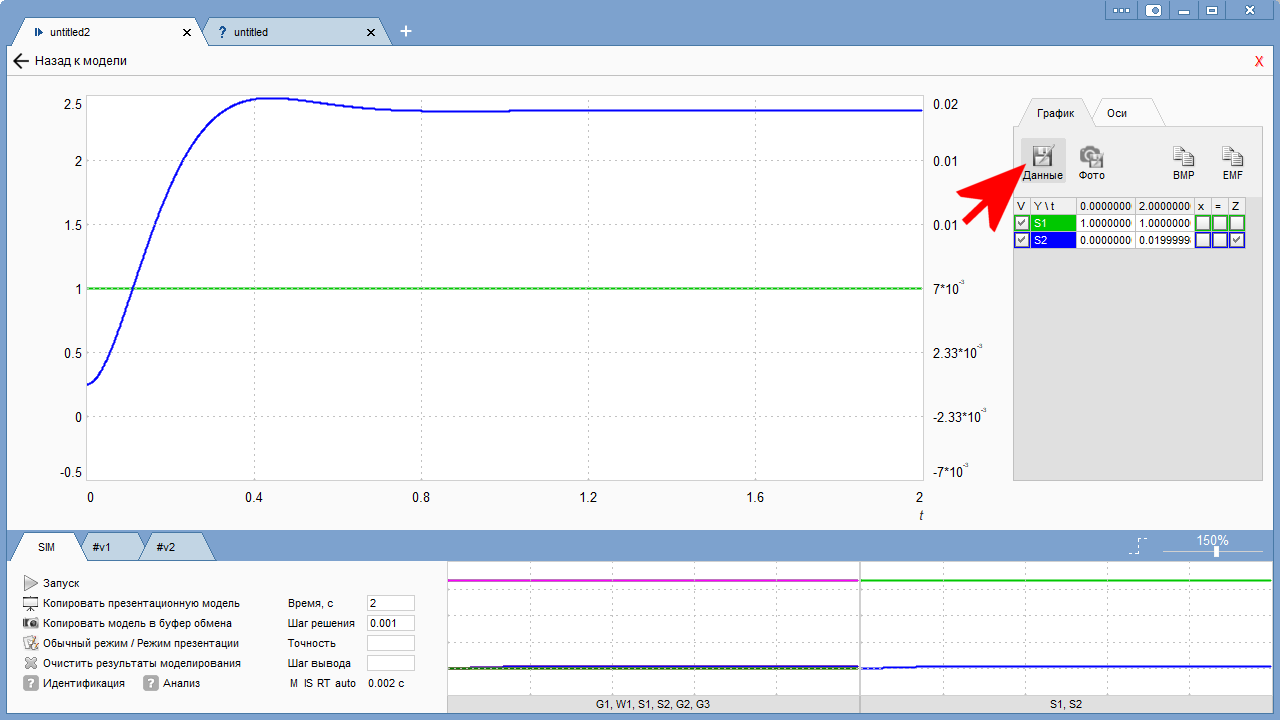Click the normal/presentation mode icon
This screenshot has width=1280, height=720.
pyautogui.click(x=30, y=643)
